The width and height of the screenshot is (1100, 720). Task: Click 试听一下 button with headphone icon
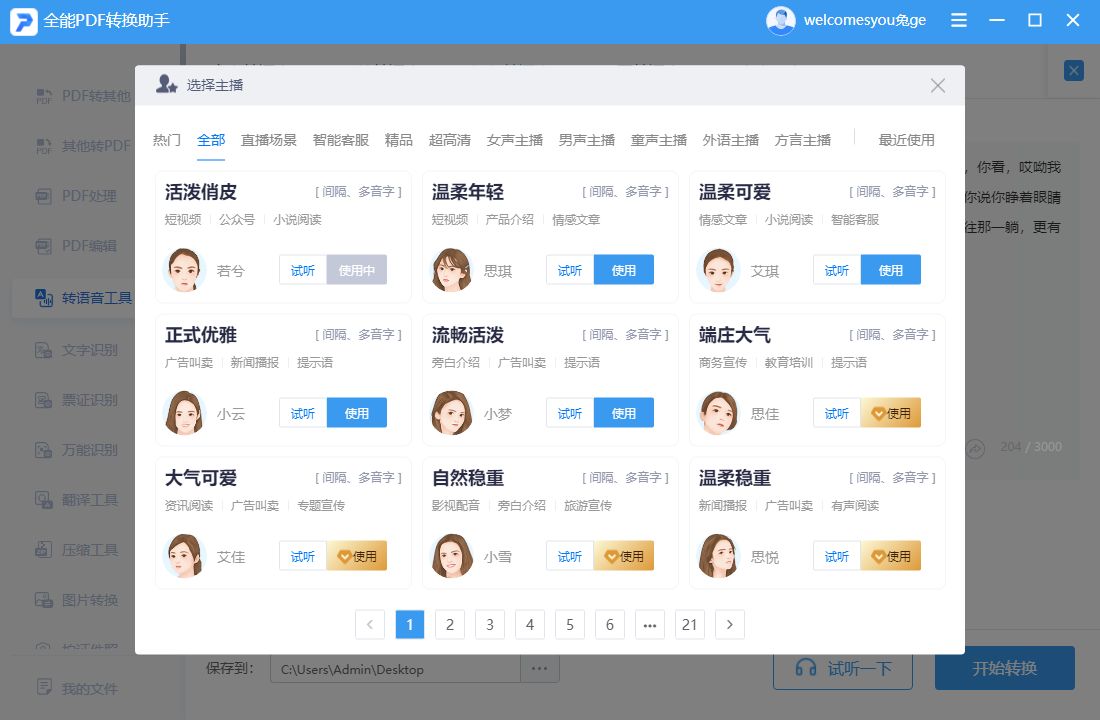843,668
